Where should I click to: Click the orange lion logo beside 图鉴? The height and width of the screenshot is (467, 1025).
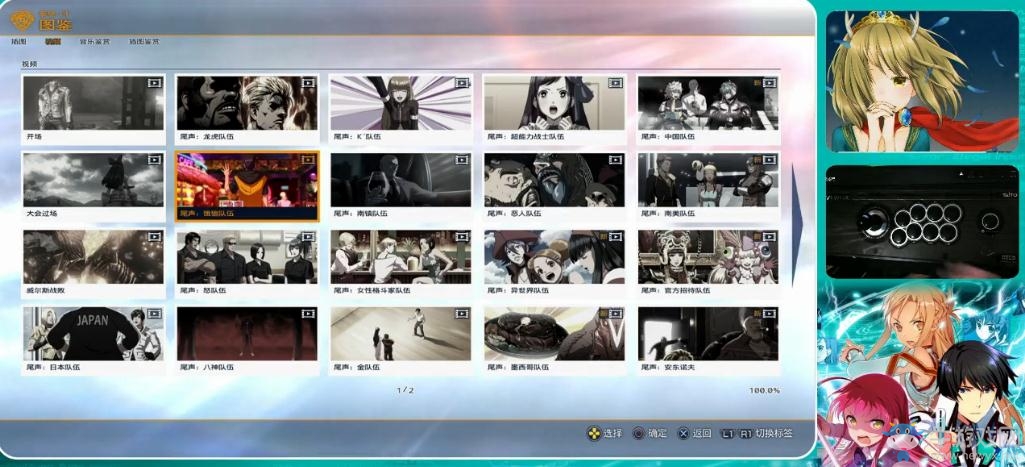[22, 20]
